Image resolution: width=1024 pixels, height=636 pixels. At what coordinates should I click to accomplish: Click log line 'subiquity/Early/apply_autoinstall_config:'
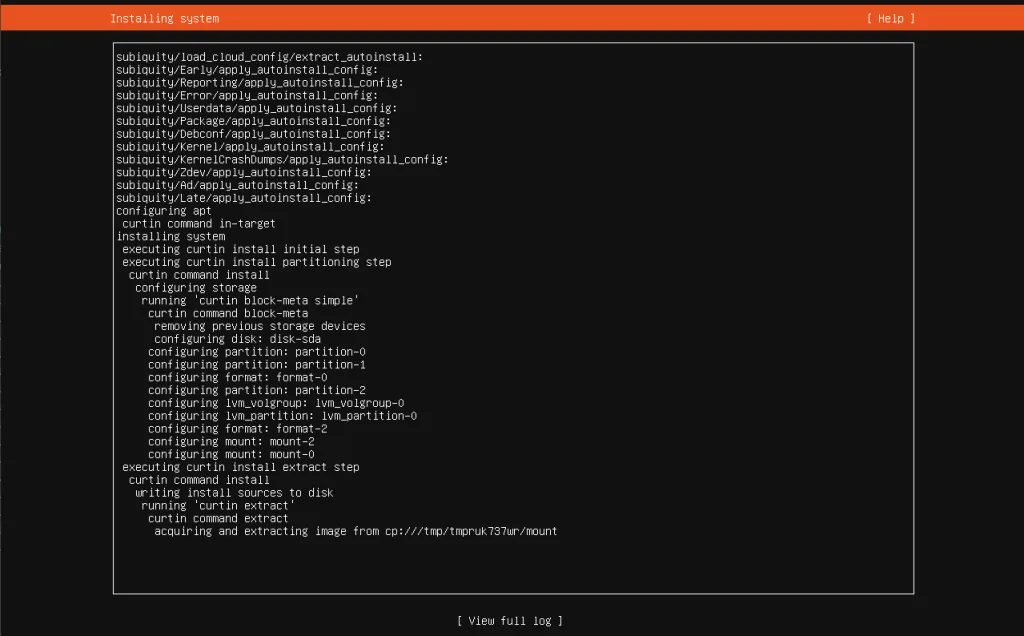247,70
